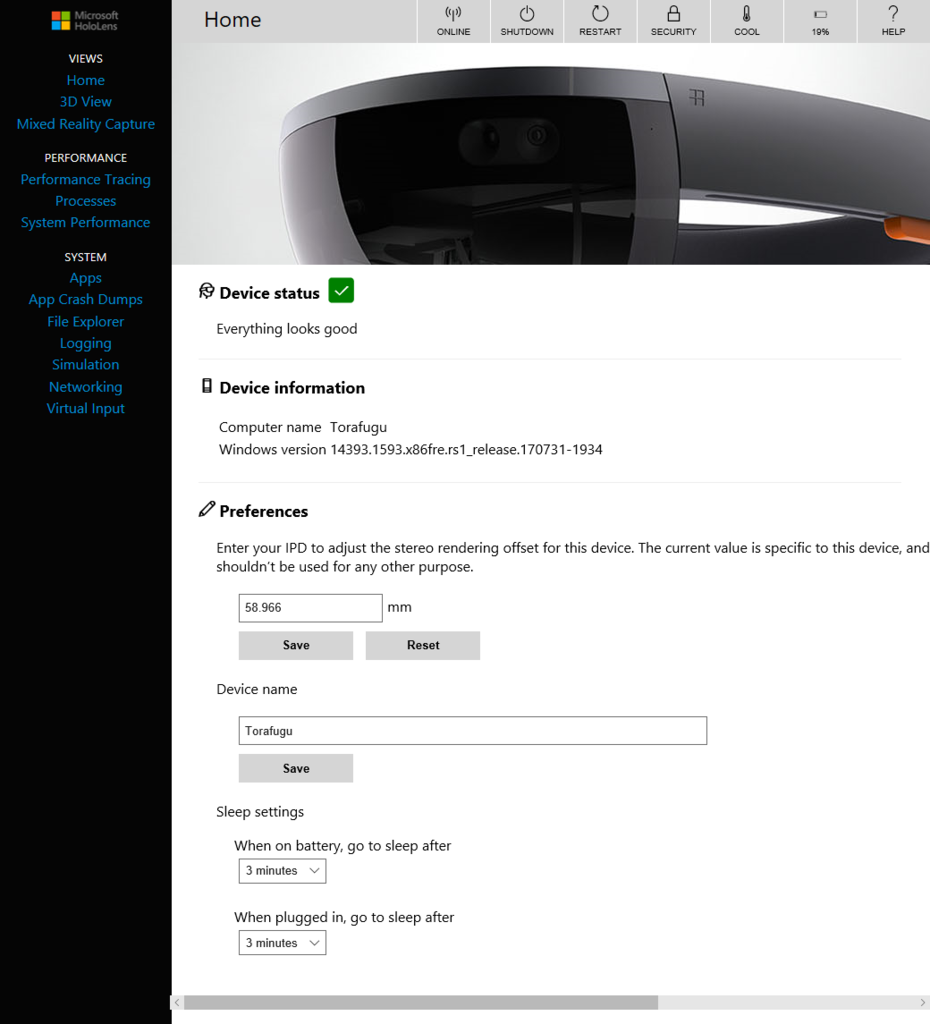The height and width of the screenshot is (1024, 930).
Task: Open File Explorer in sidebar
Action: pos(86,322)
